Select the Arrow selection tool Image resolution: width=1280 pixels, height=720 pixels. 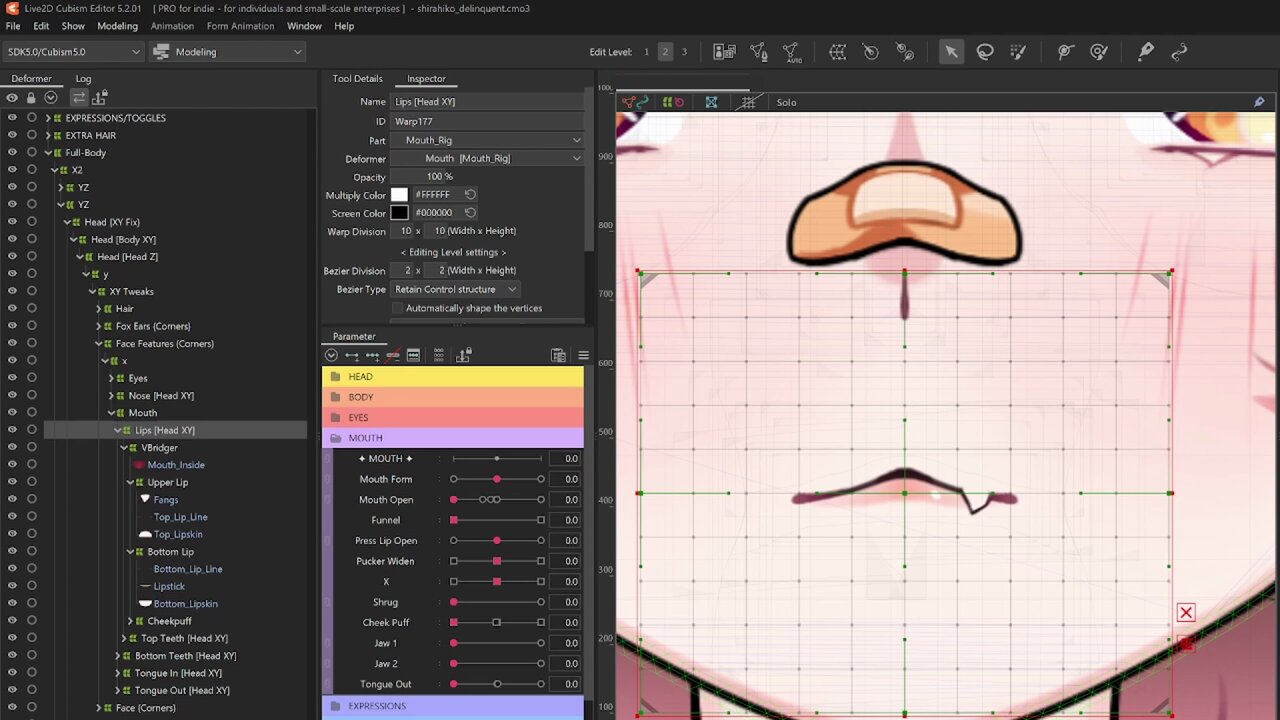pyautogui.click(x=951, y=52)
